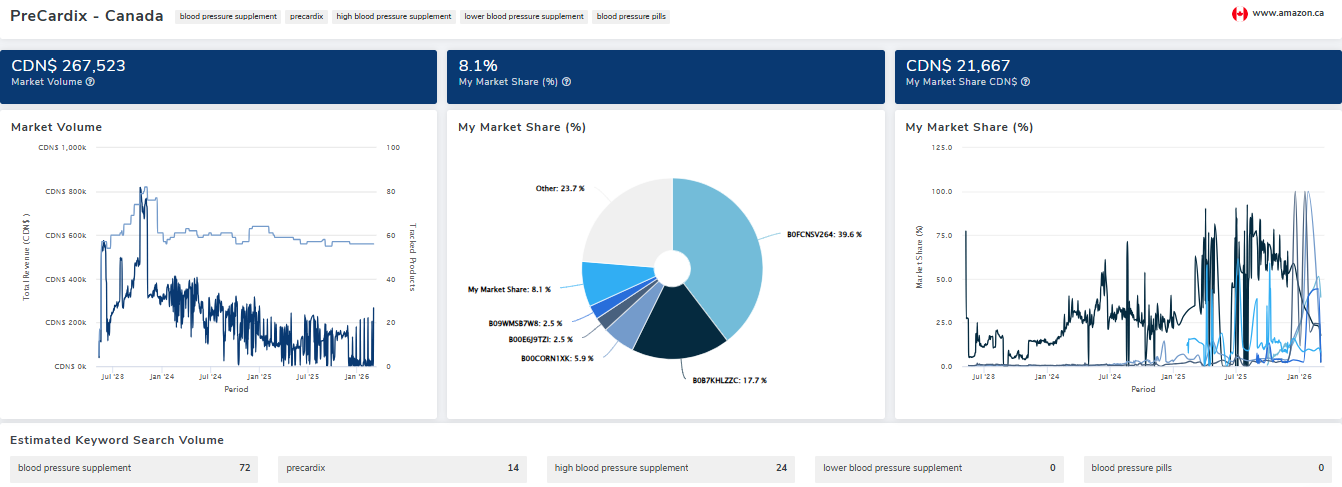This screenshot has width=1342, height=487.
Task: Select the 'high blood pressure supplement' keyword tag
Action: point(393,17)
